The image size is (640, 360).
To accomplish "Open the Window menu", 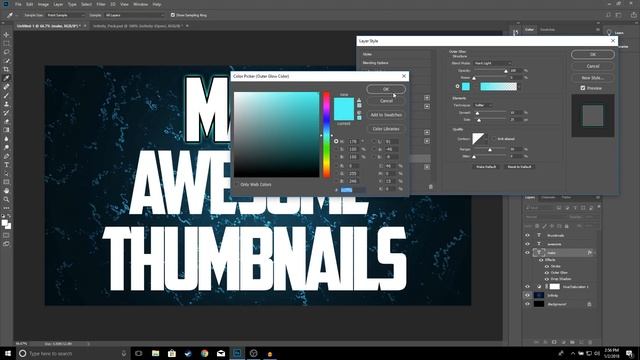I will [140, 4].
